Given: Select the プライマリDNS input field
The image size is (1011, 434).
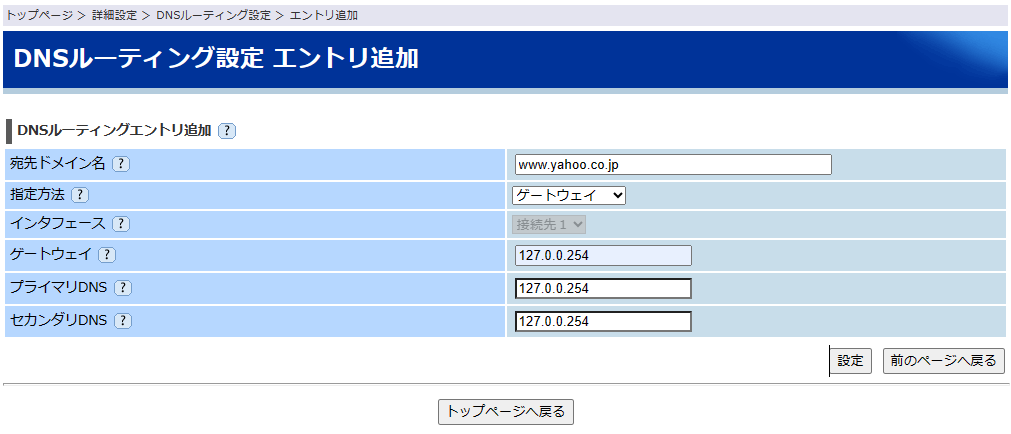Looking at the screenshot, I should click(603, 288).
